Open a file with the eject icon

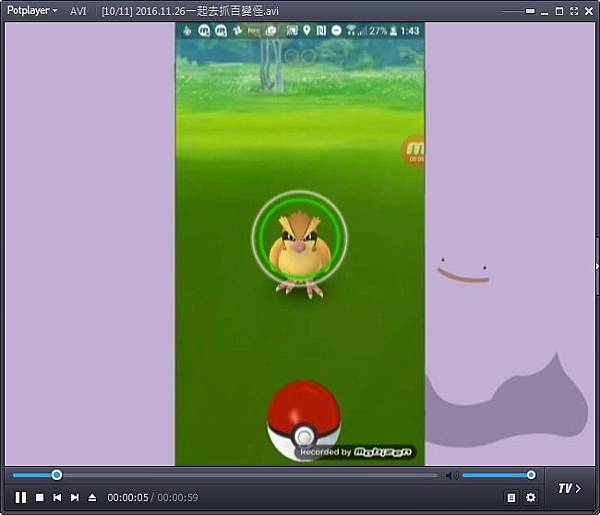click(x=92, y=497)
